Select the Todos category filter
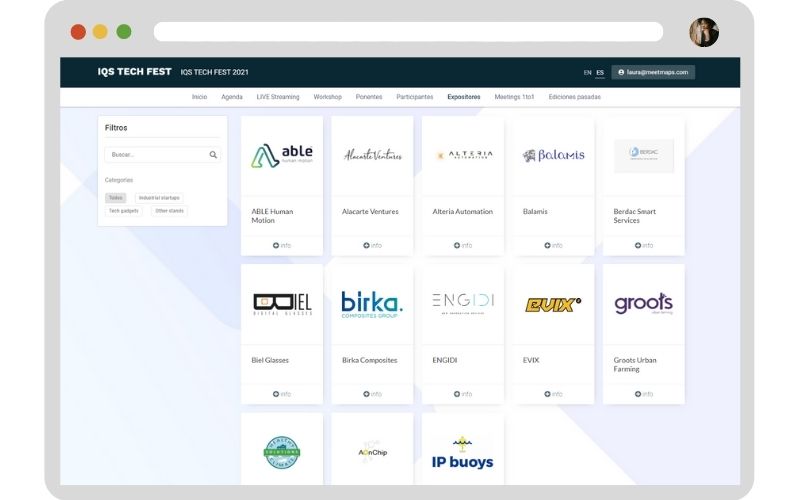Viewport: 800px width, 500px height. click(x=115, y=197)
